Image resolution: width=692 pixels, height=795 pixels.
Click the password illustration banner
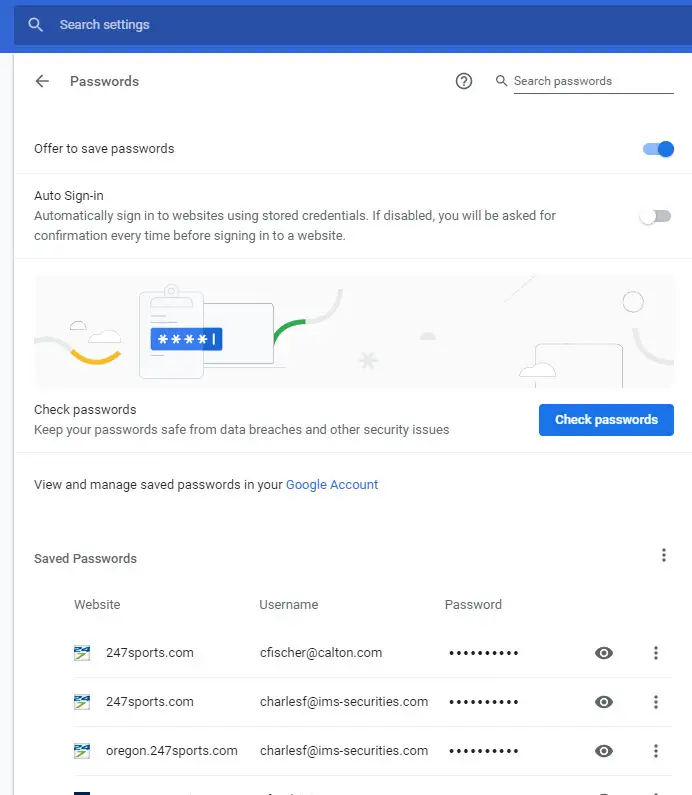tap(354, 332)
